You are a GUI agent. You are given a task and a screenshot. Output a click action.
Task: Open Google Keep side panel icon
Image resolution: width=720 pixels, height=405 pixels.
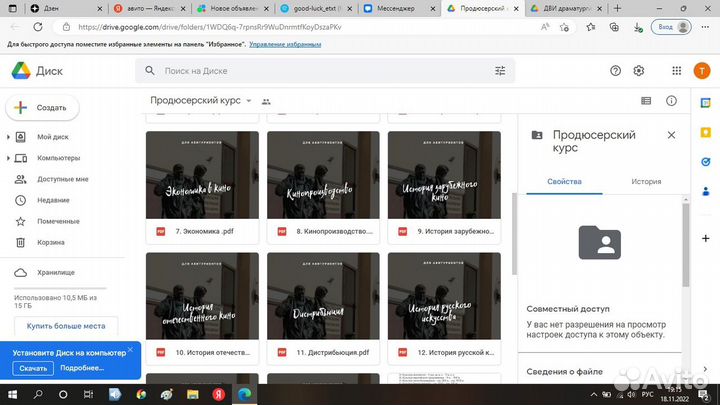pos(706,132)
